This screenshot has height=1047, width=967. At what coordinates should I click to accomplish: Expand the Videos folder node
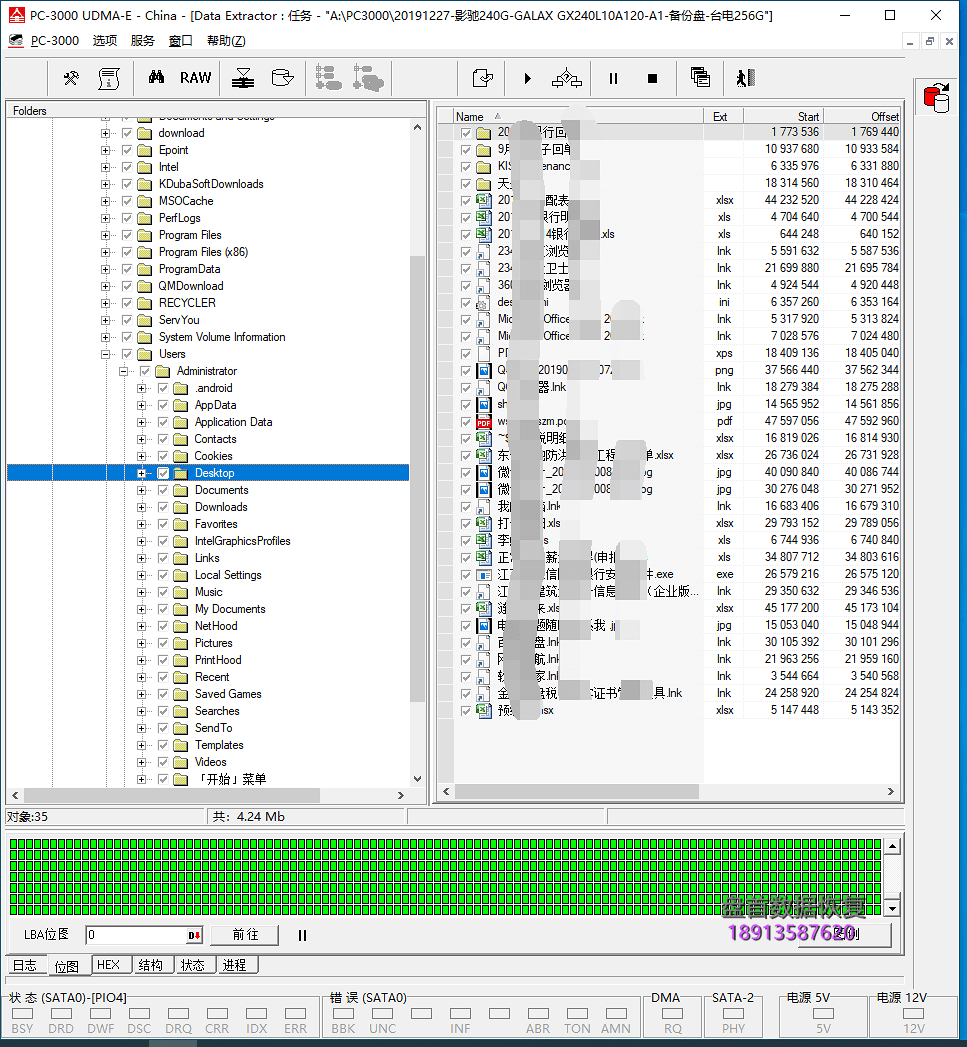click(142, 762)
